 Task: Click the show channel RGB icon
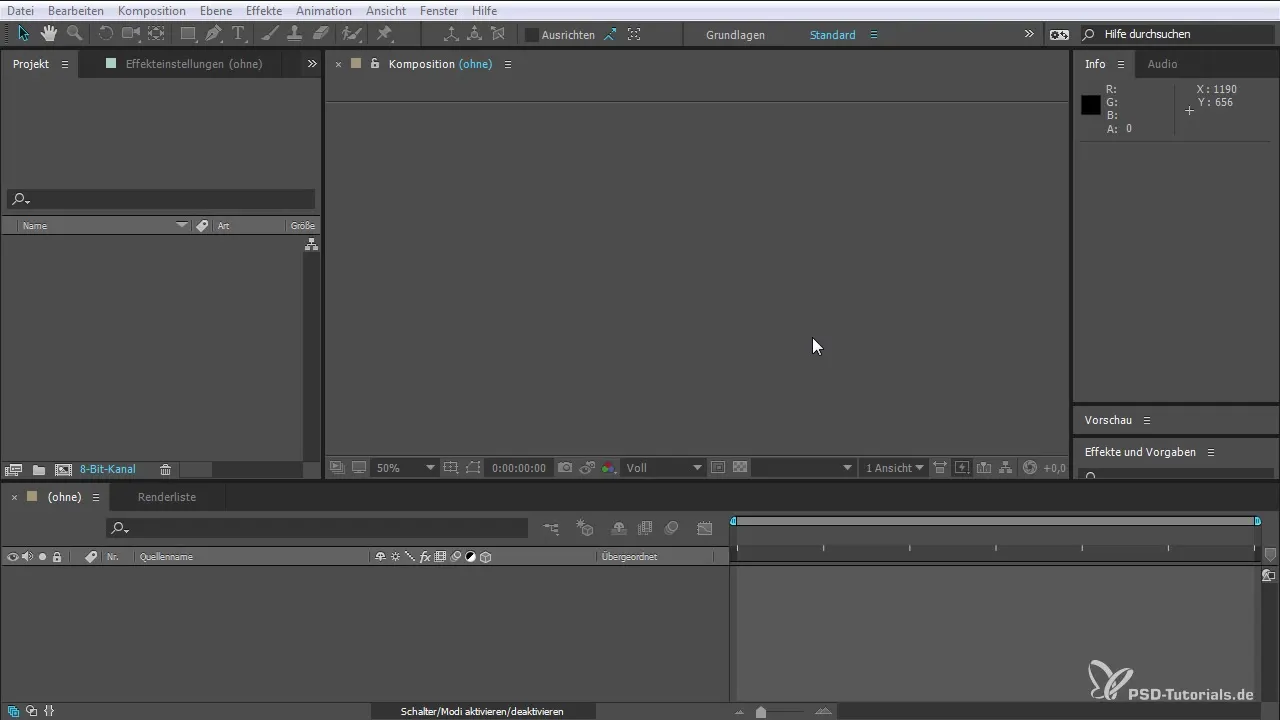click(x=609, y=468)
